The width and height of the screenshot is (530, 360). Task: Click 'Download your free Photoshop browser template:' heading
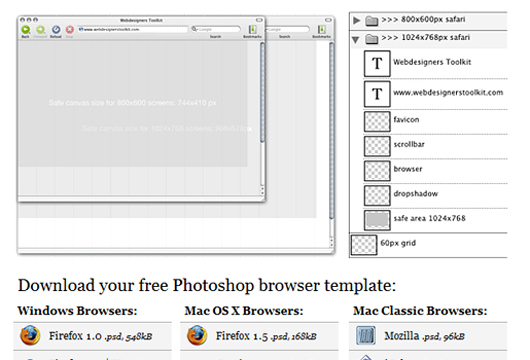207,286
